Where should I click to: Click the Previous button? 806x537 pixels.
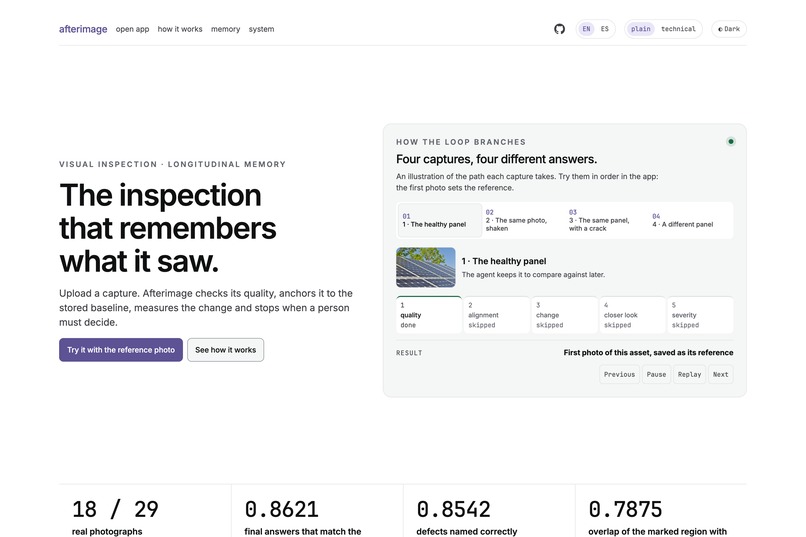[x=619, y=375]
